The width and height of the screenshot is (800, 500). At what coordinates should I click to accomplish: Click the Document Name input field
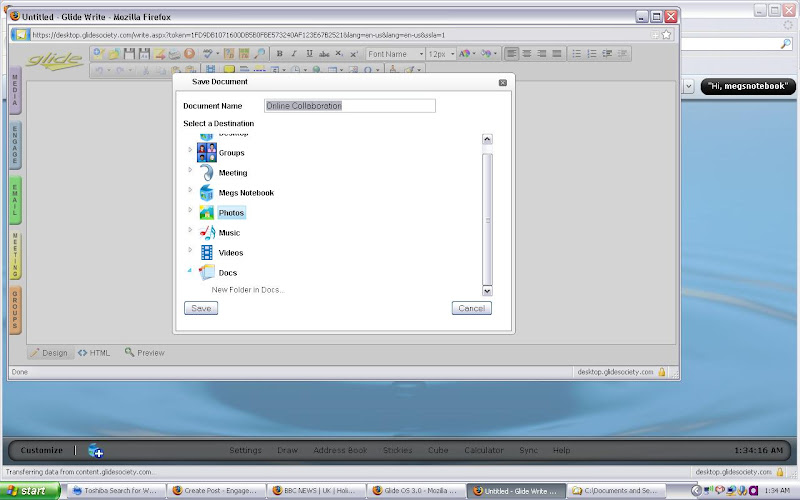pyautogui.click(x=350, y=106)
